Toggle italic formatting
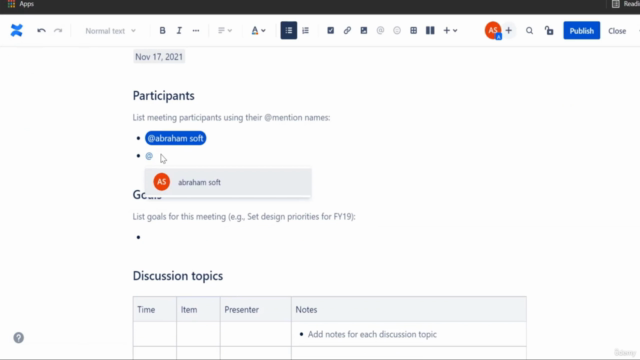Viewport: 640px width, 360px height. pos(179,31)
